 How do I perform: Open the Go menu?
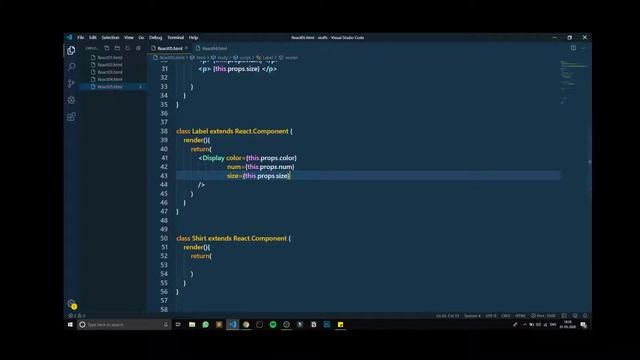click(141, 38)
